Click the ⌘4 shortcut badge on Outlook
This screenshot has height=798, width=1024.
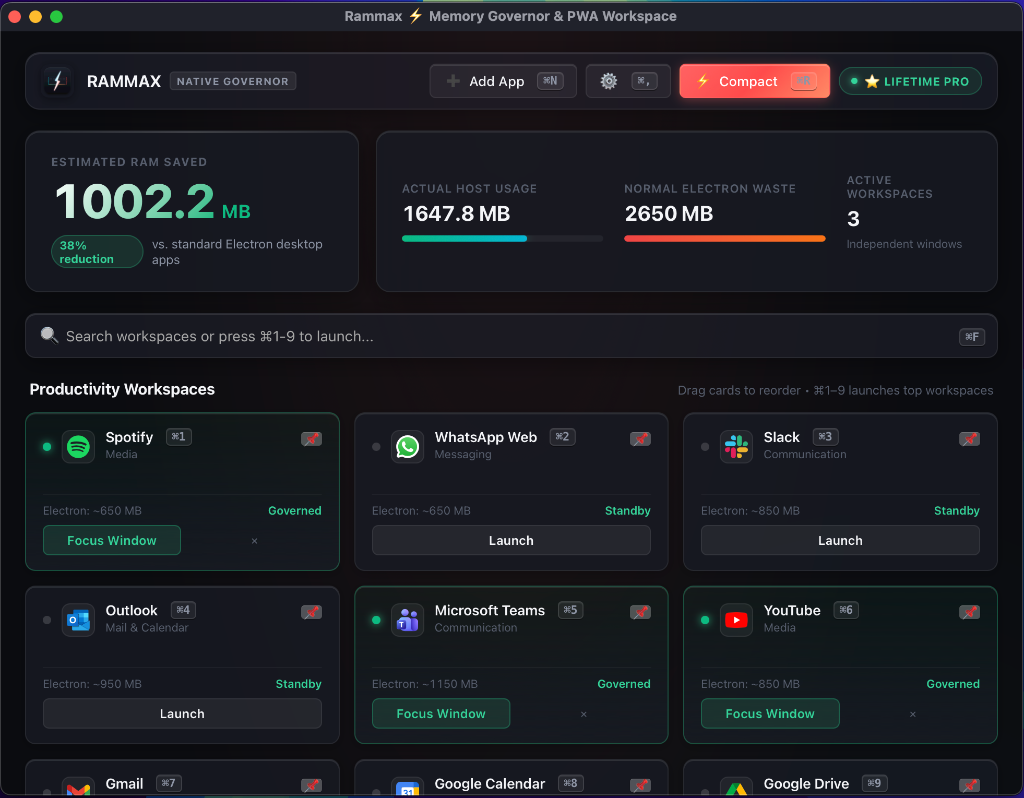click(183, 609)
